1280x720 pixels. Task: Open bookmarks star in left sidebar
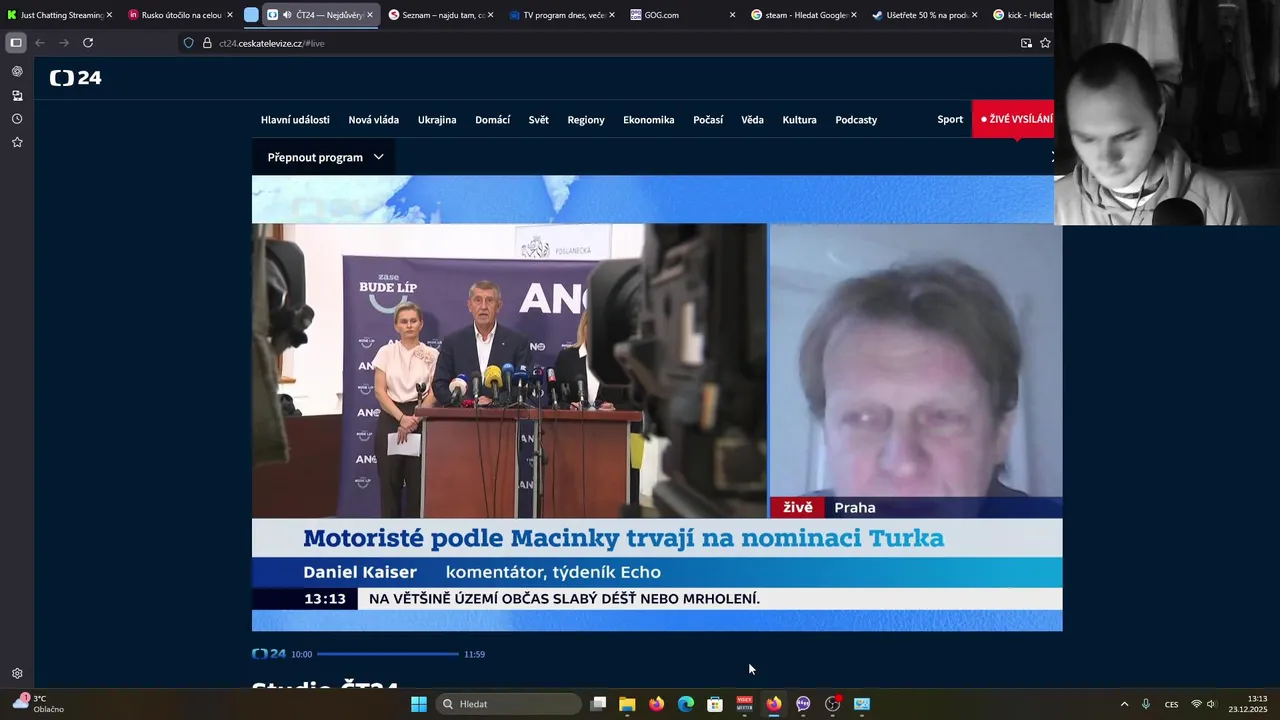click(17, 143)
